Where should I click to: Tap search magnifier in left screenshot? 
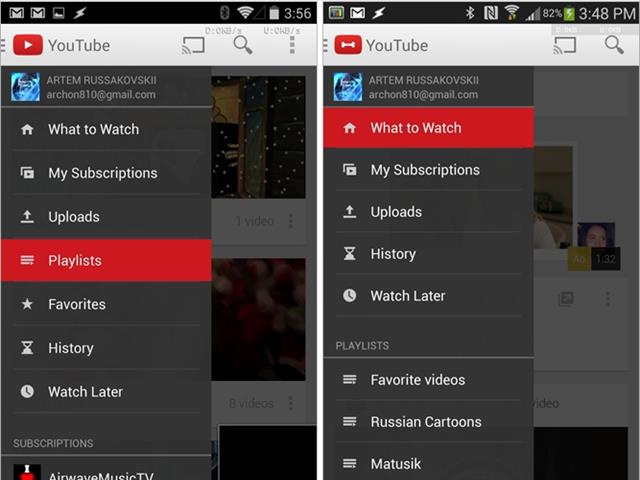pos(243,45)
